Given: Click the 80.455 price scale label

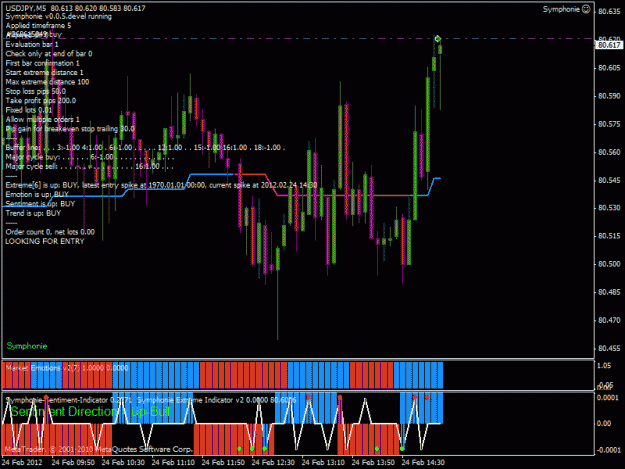Looking at the screenshot, I should coord(609,348).
